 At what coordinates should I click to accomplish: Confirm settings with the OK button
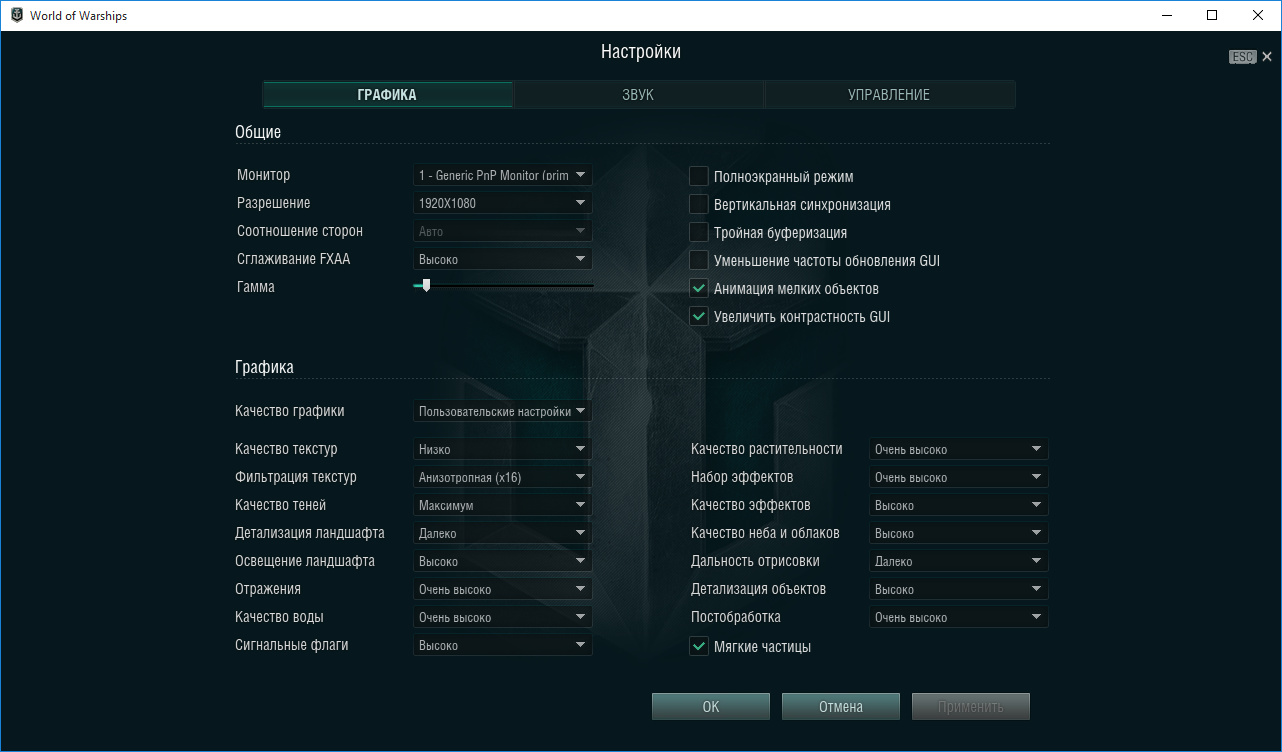click(x=711, y=707)
